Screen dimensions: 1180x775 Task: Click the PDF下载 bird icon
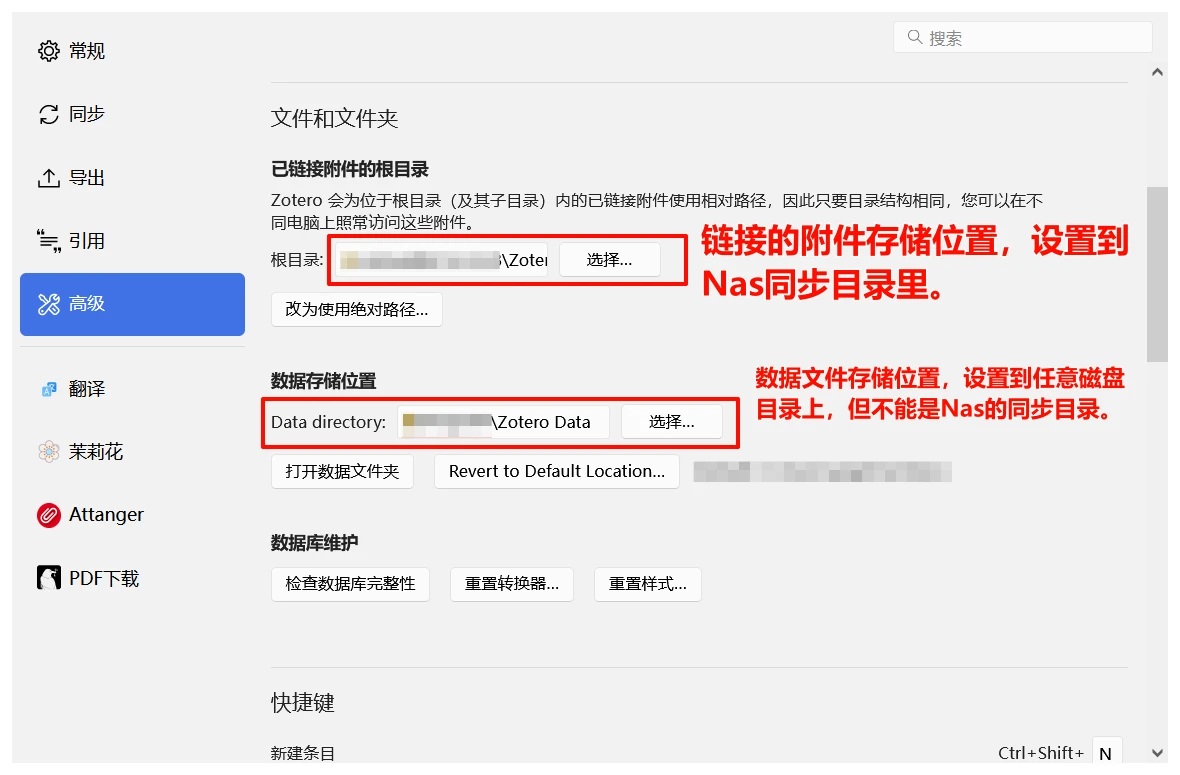tap(49, 578)
